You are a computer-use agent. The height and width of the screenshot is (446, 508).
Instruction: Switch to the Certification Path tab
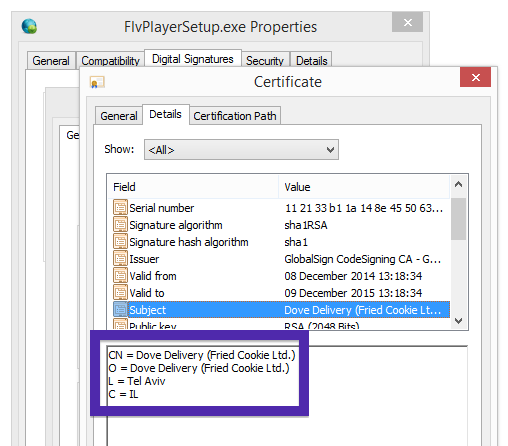(x=235, y=116)
